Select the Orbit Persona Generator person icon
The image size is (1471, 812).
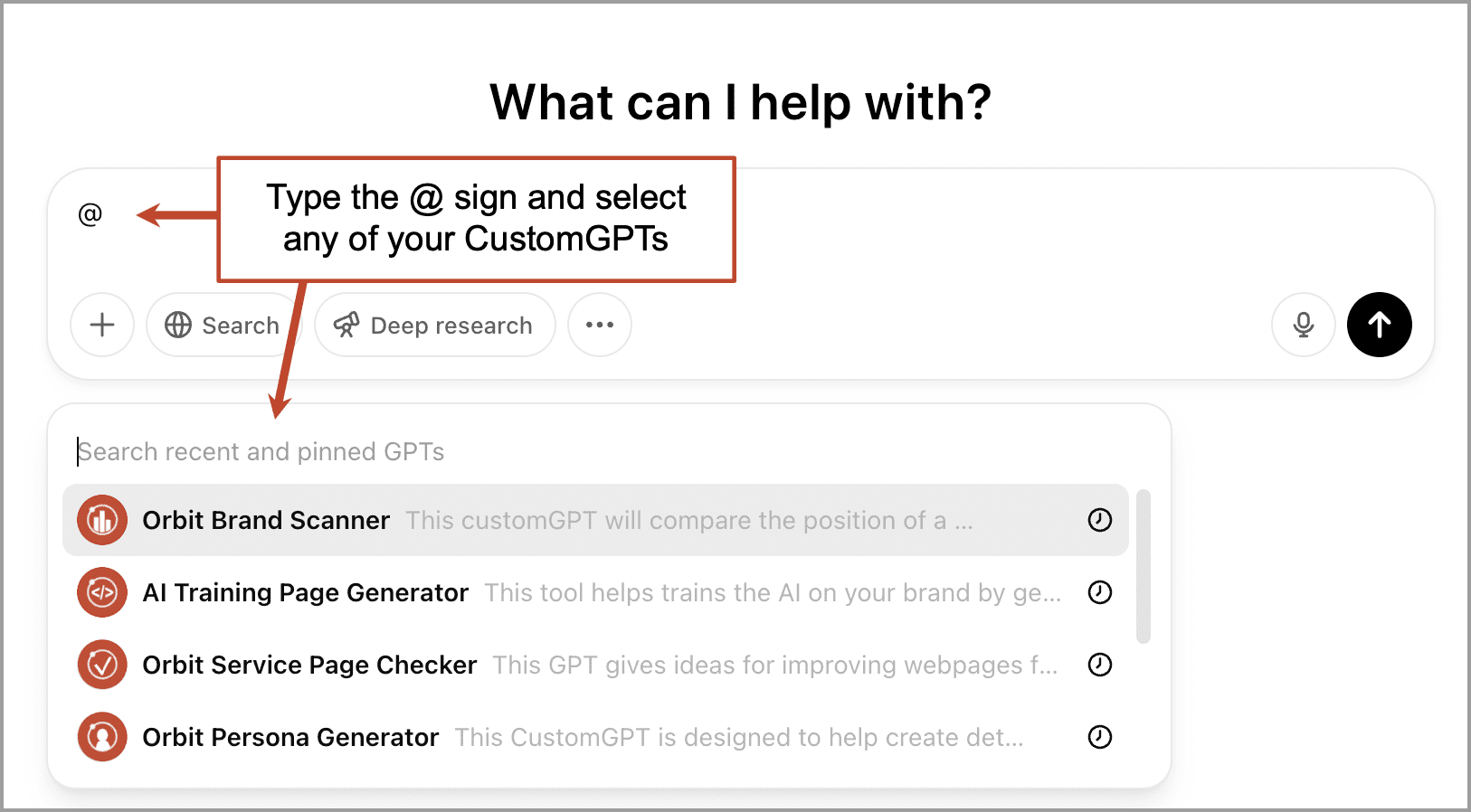coord(102,737)
